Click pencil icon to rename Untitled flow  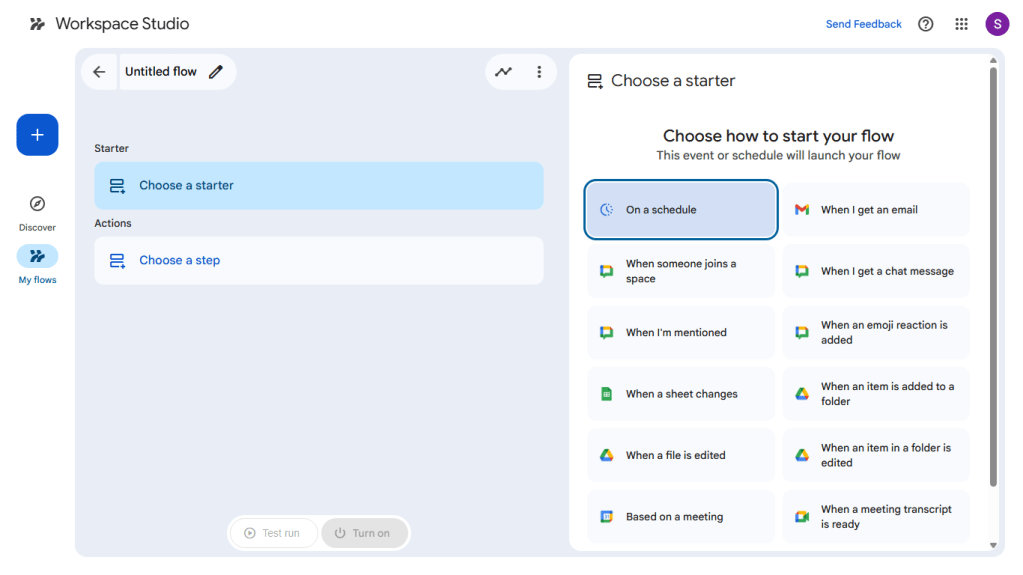pyautogui.click(x=216, y=72)
